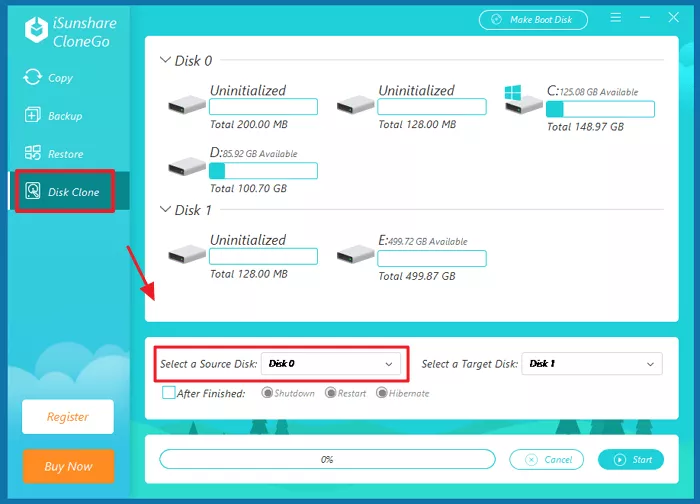The image size is (700, 504).
Task: Click the Cancel button text
Action: (558, 459)
